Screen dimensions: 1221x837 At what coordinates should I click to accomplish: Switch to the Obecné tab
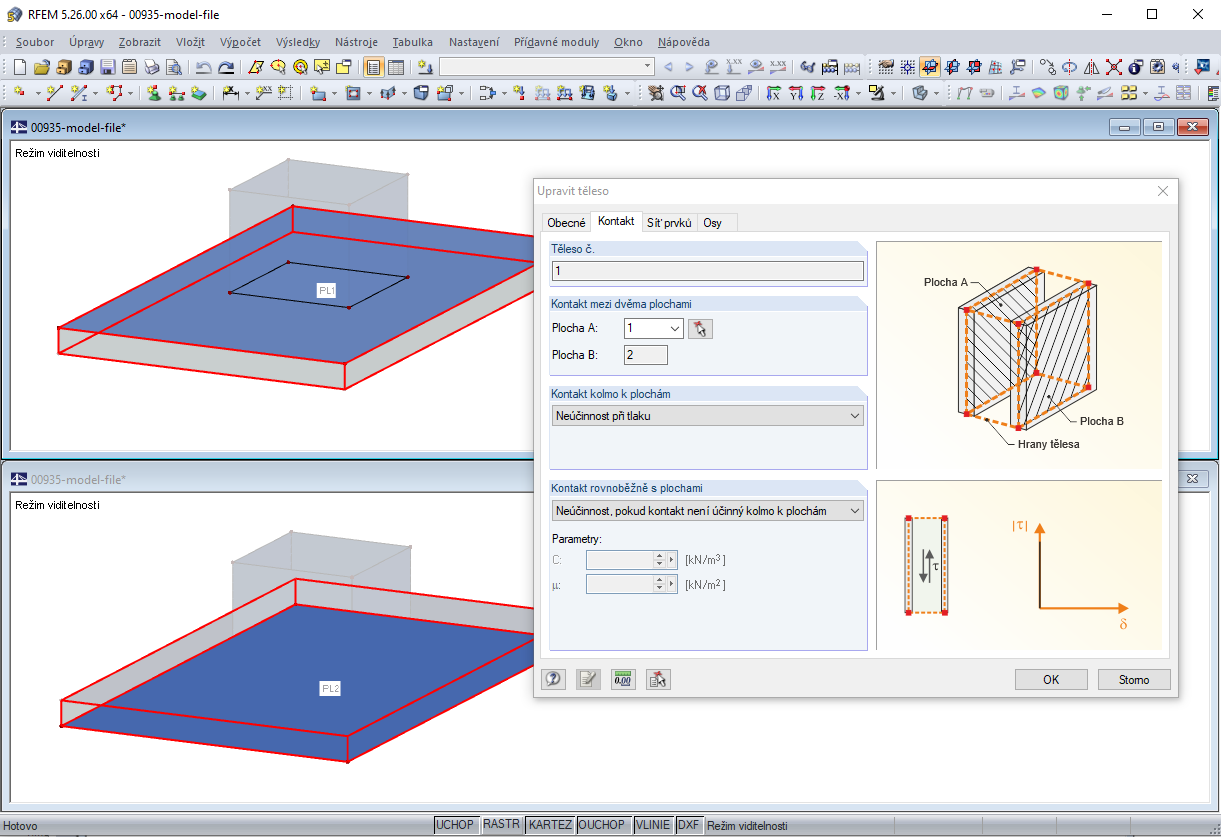[x=566, y=223]
